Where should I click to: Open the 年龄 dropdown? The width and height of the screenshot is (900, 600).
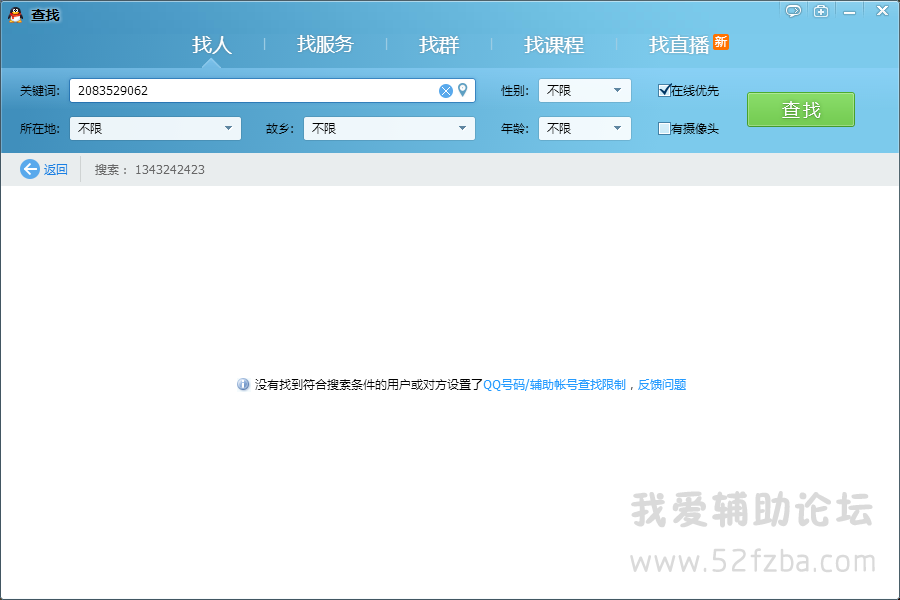[x=584, y=129]
